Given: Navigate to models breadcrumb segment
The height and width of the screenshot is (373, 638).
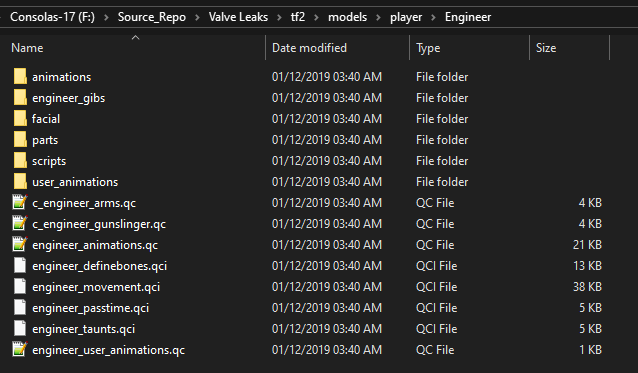Looking at the screenshot, I should 347,17.
